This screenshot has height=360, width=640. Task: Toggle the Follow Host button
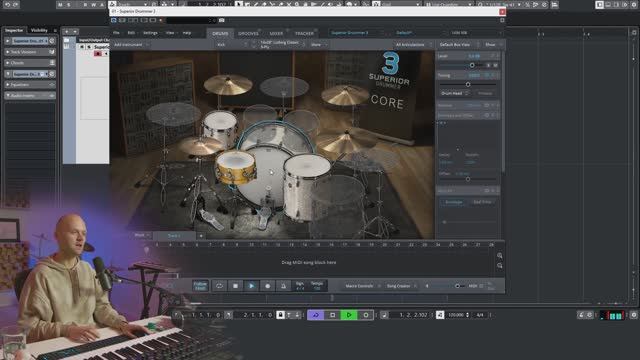[x=200, y=286]
